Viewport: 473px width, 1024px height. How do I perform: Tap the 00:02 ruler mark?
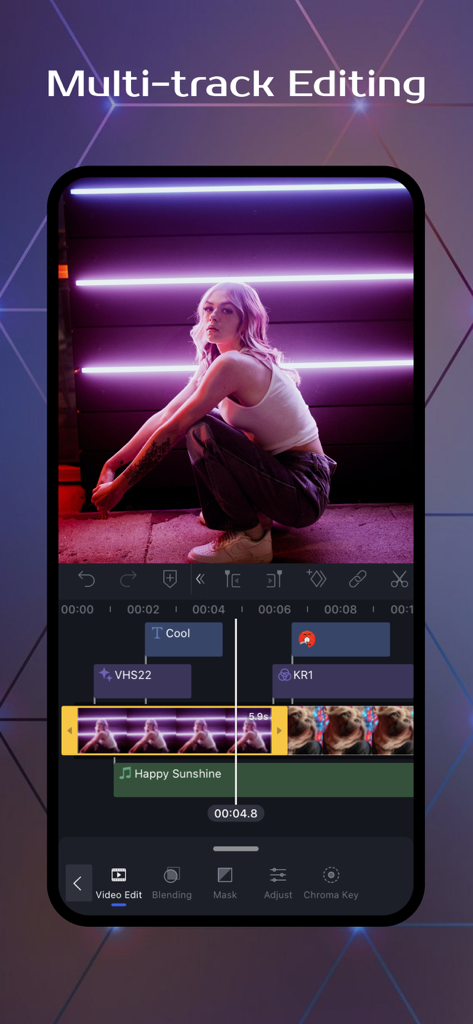[x=143, y=609]
